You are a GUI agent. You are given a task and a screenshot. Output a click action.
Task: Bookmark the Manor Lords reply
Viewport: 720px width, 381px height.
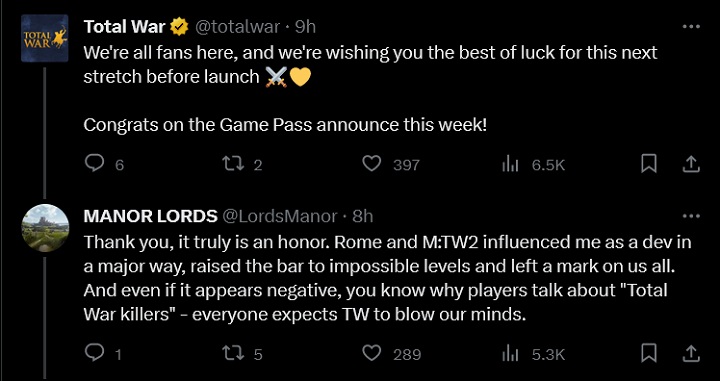click(648, 353)
